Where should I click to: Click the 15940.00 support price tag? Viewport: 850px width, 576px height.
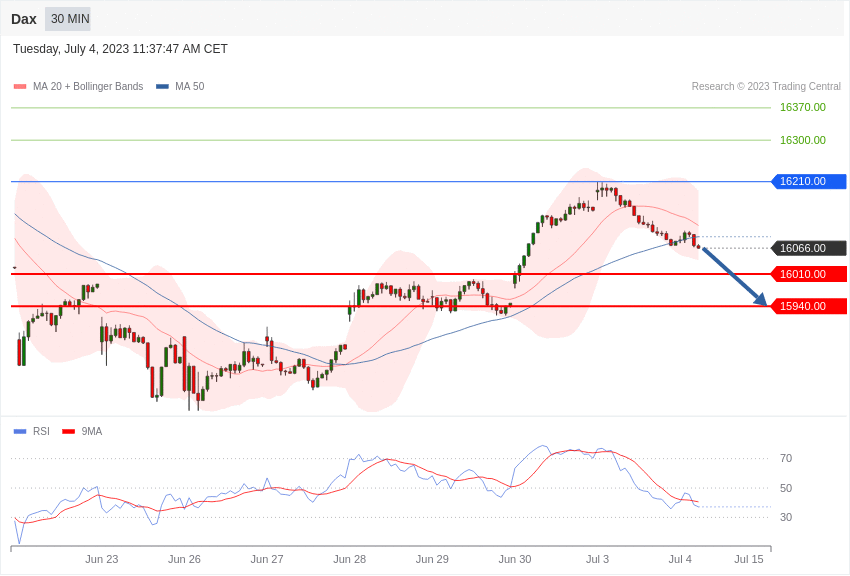click(x=808, y=306)
